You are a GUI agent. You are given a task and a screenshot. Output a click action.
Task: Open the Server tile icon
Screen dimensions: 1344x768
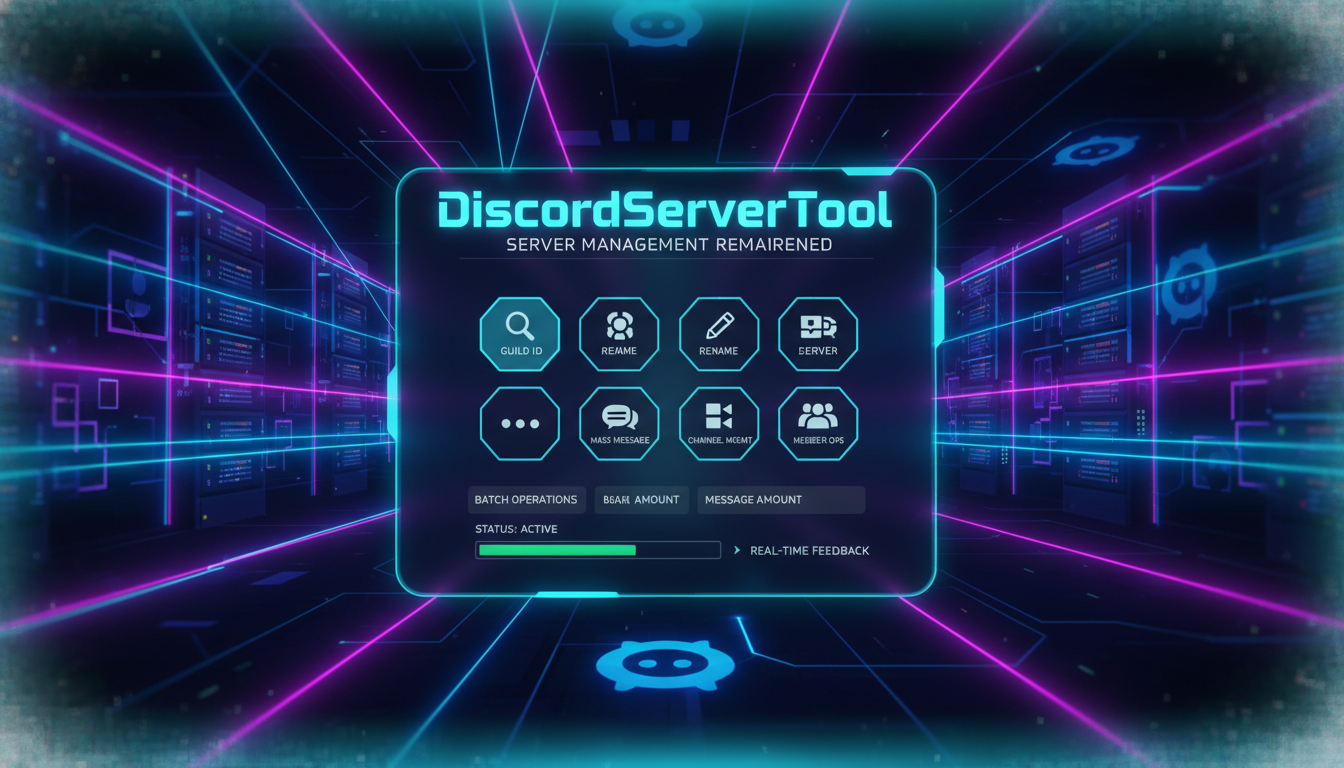click(818, 334)
